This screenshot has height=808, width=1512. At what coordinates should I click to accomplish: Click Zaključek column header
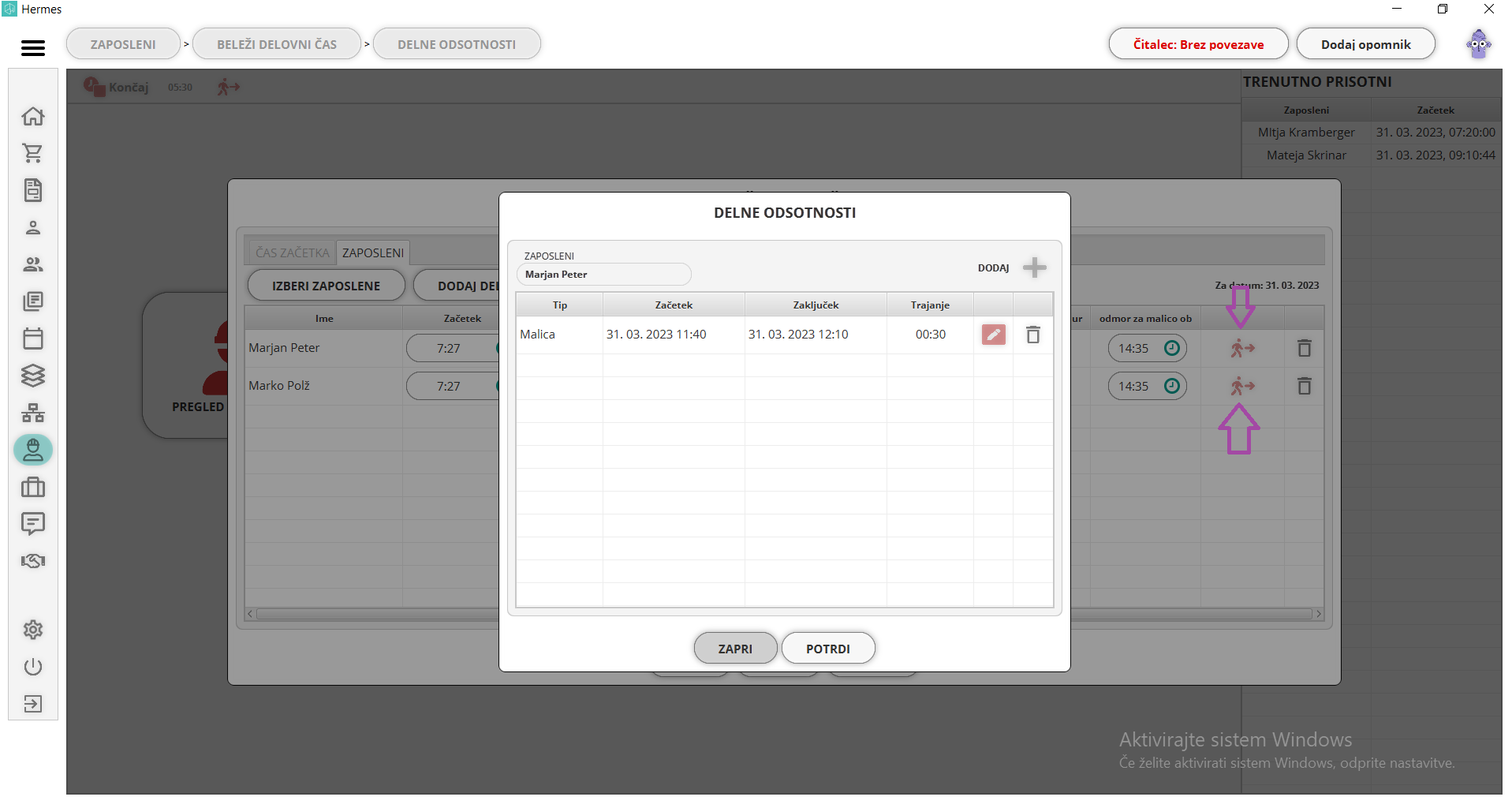tap(816, 305)
